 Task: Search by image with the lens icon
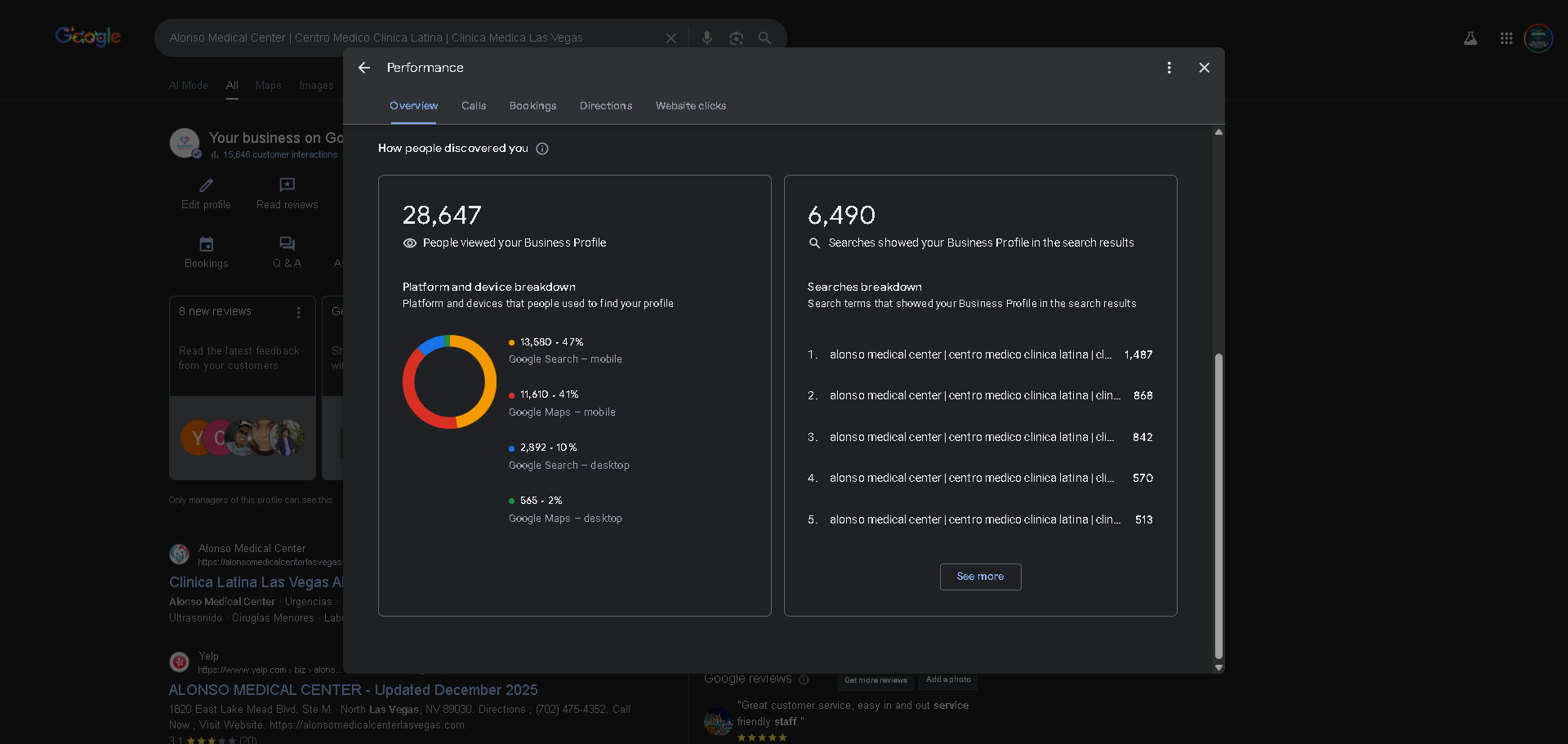click(x=736, y=38)
